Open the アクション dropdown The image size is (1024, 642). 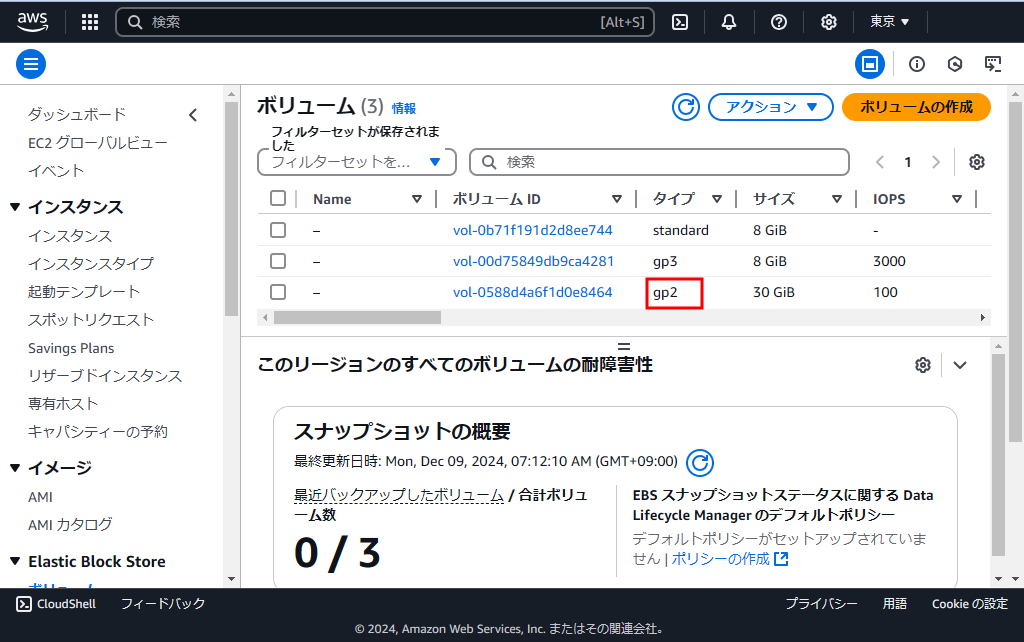click(x=771, y=107)
